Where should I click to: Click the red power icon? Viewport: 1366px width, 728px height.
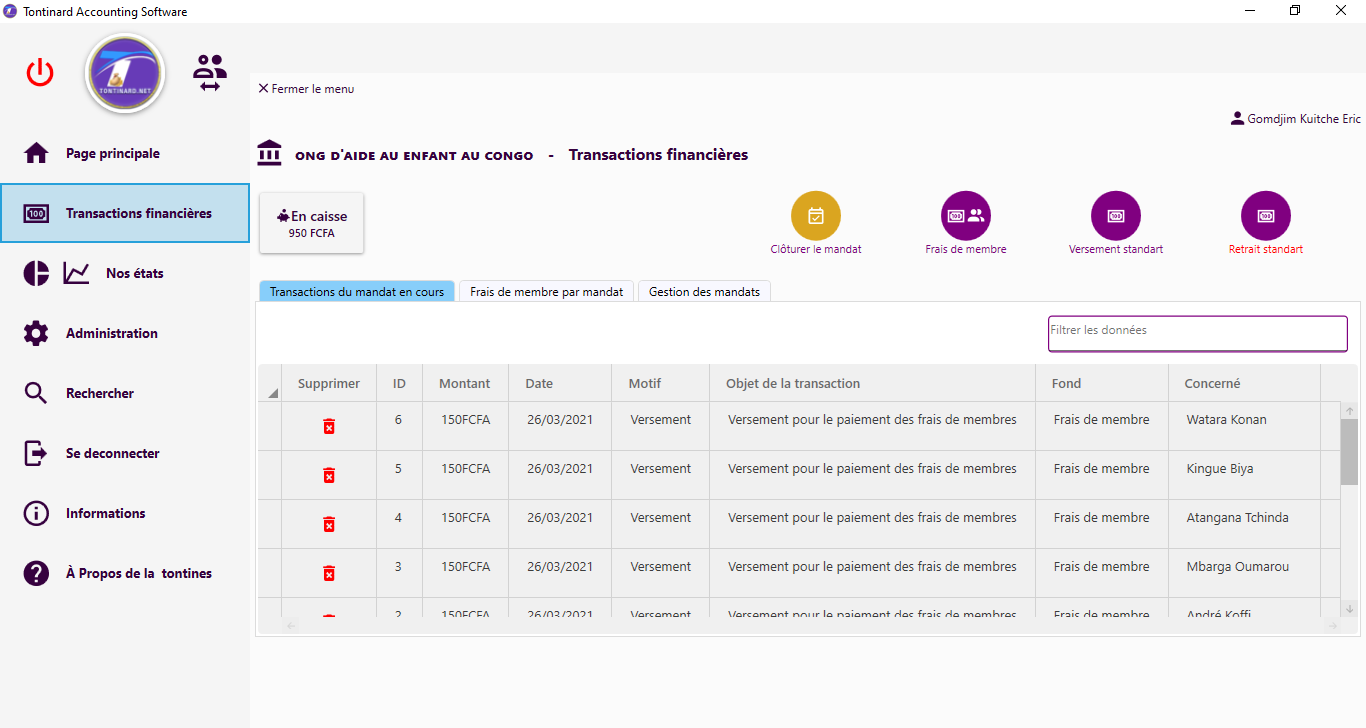40,73
